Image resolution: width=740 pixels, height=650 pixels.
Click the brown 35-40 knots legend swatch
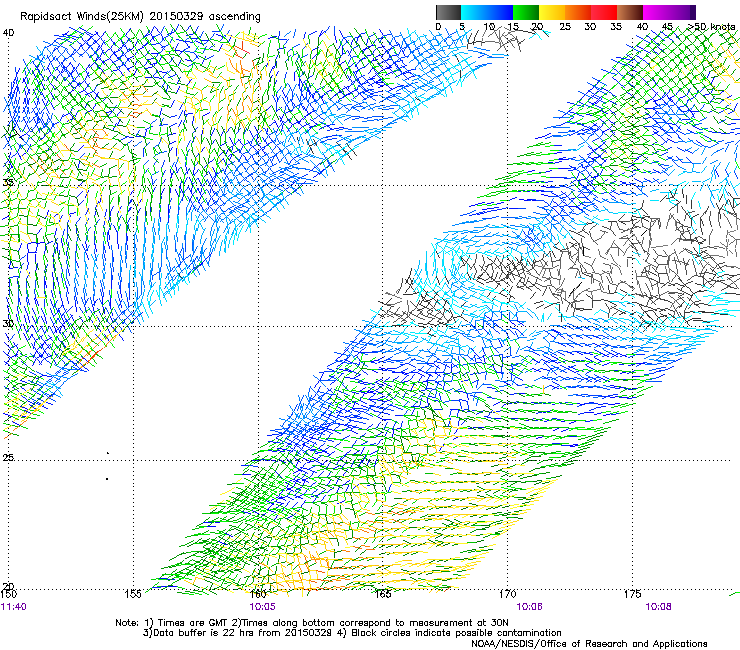pos(630,12)
